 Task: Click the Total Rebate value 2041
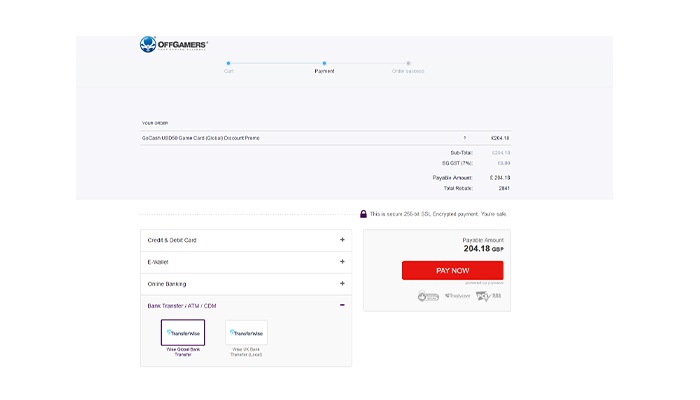tap(504, 188)
